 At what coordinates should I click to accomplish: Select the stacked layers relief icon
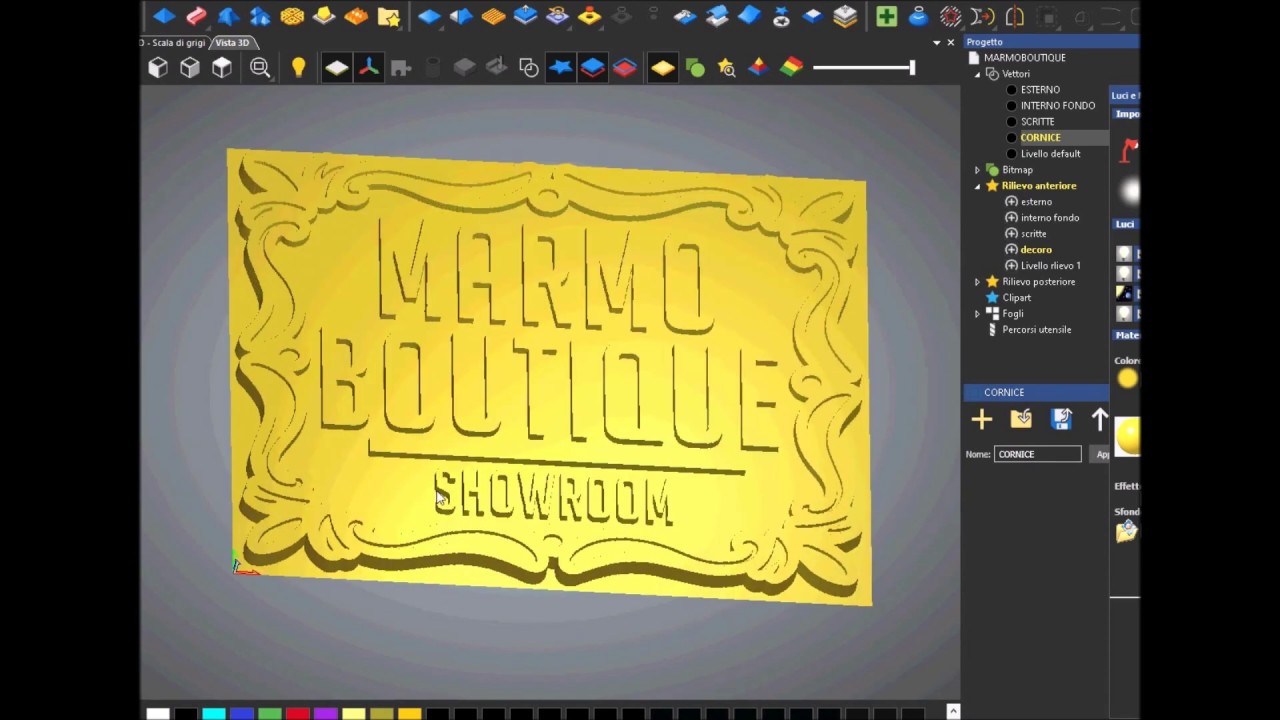tap(845, 16)
